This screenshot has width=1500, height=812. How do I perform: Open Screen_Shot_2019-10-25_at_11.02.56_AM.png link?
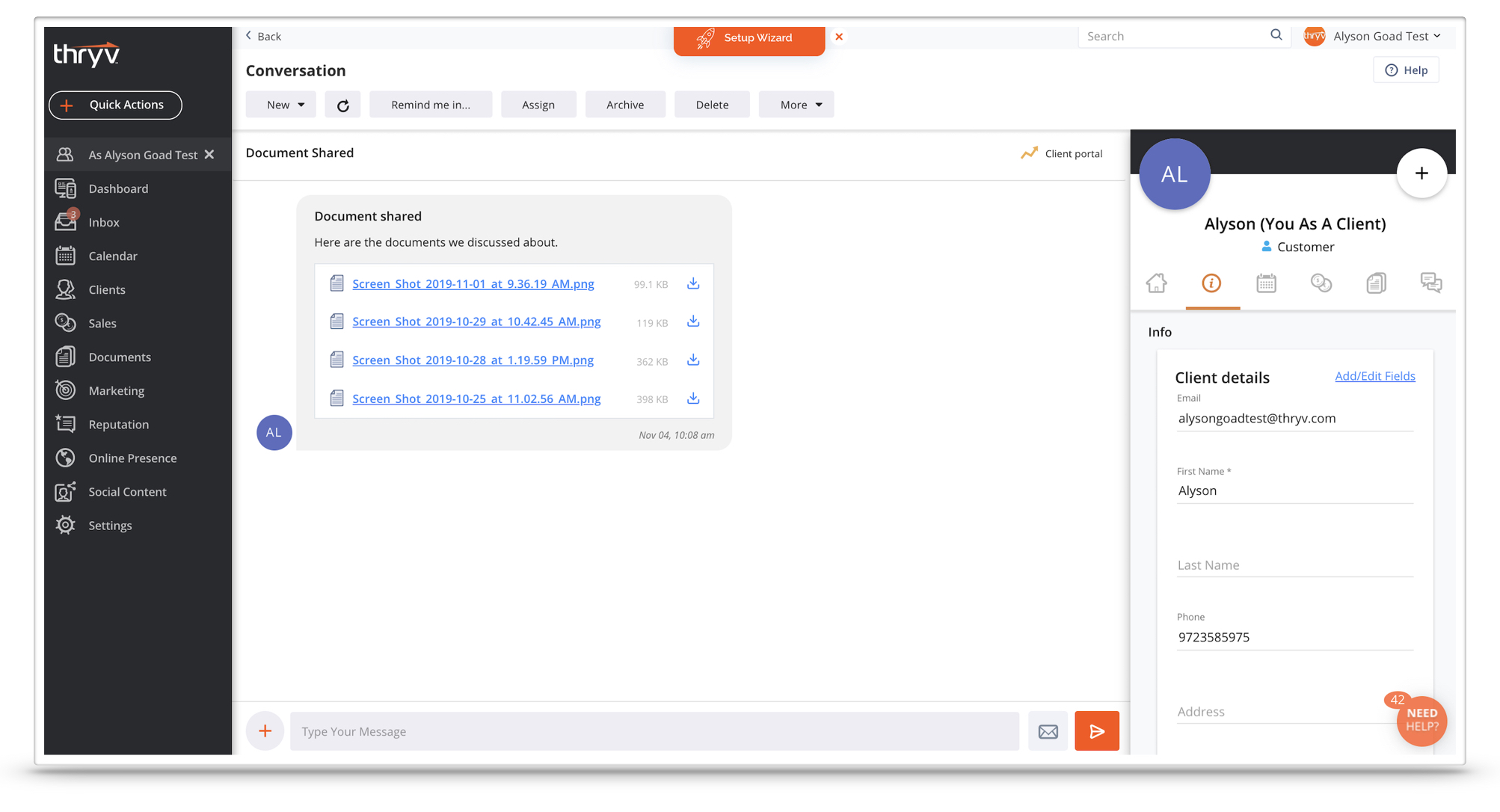click(x=476, y=399)
